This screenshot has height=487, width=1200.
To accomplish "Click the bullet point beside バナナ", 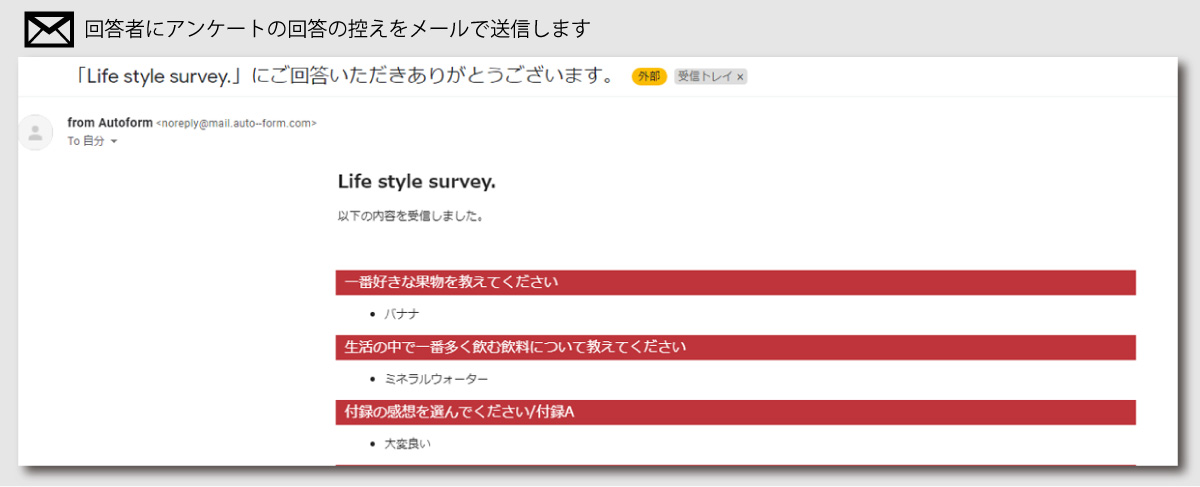I will (373, 314).
